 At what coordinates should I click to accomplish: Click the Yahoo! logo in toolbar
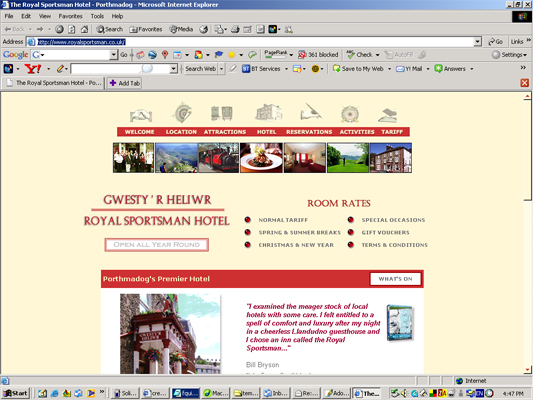[x=33, y=69]
